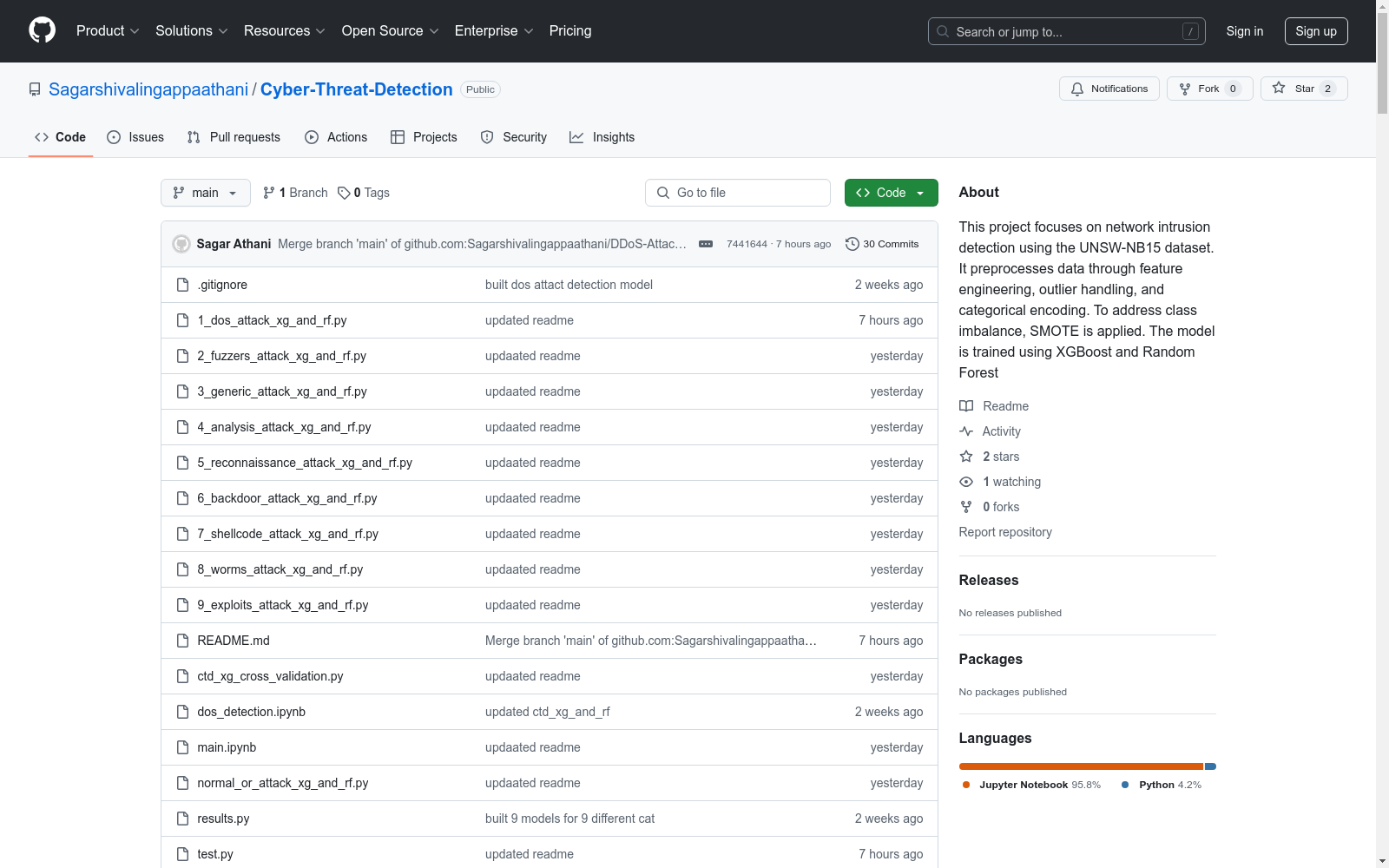Click Report repository link
The width and height of the screenshot is (1389, 868).
click(x=1005, y=532)
